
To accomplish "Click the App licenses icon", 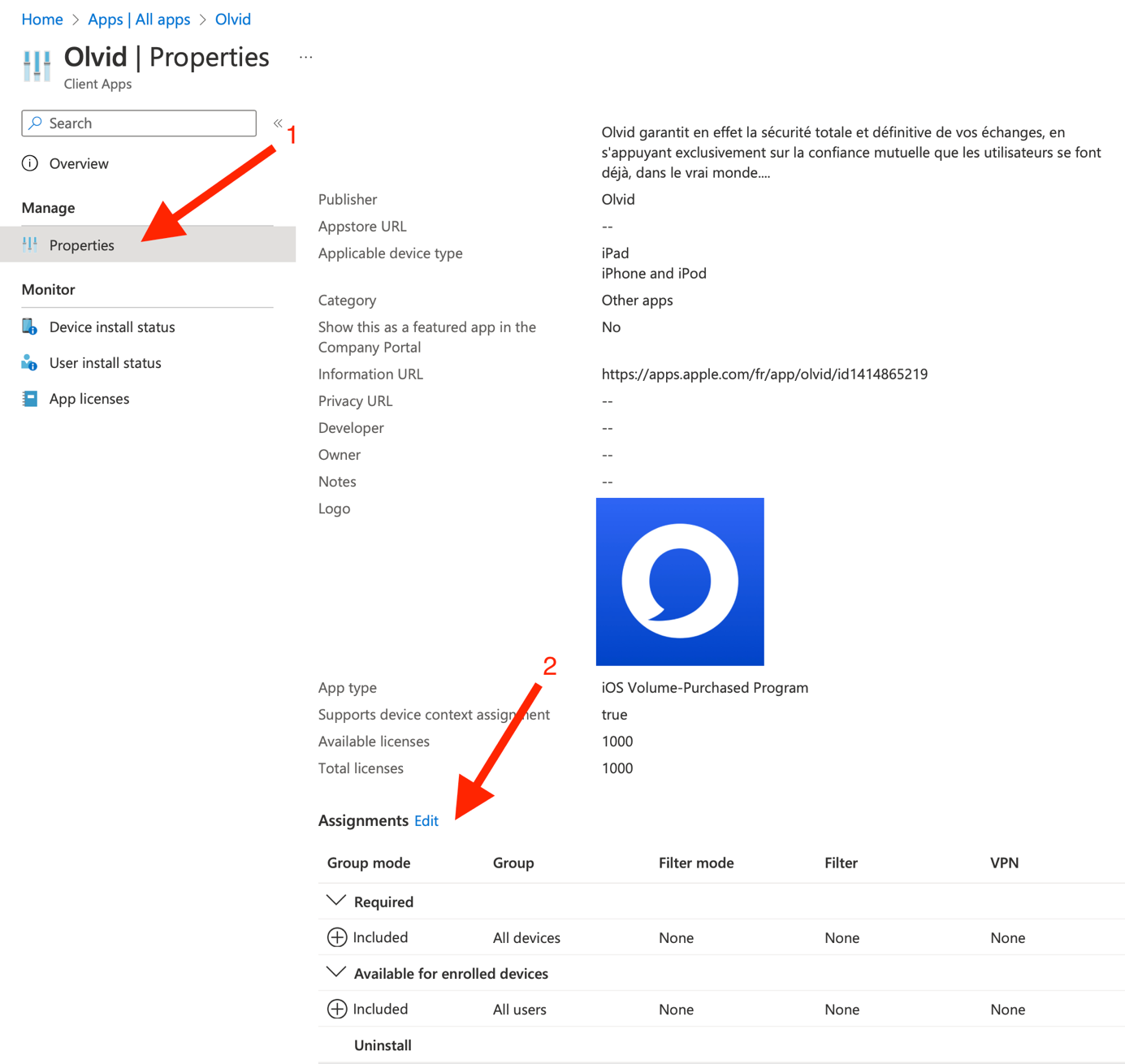I will (29, 399).
